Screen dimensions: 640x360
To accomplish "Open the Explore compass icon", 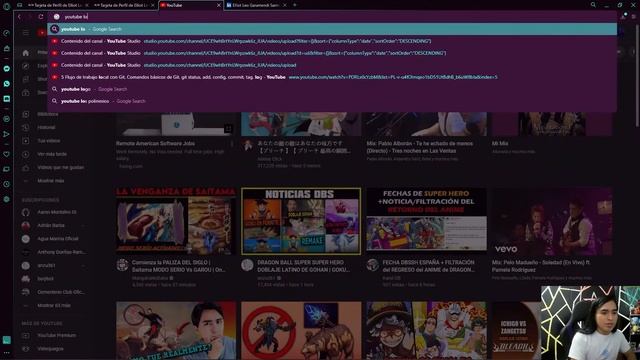I will [x=26, y=66].
